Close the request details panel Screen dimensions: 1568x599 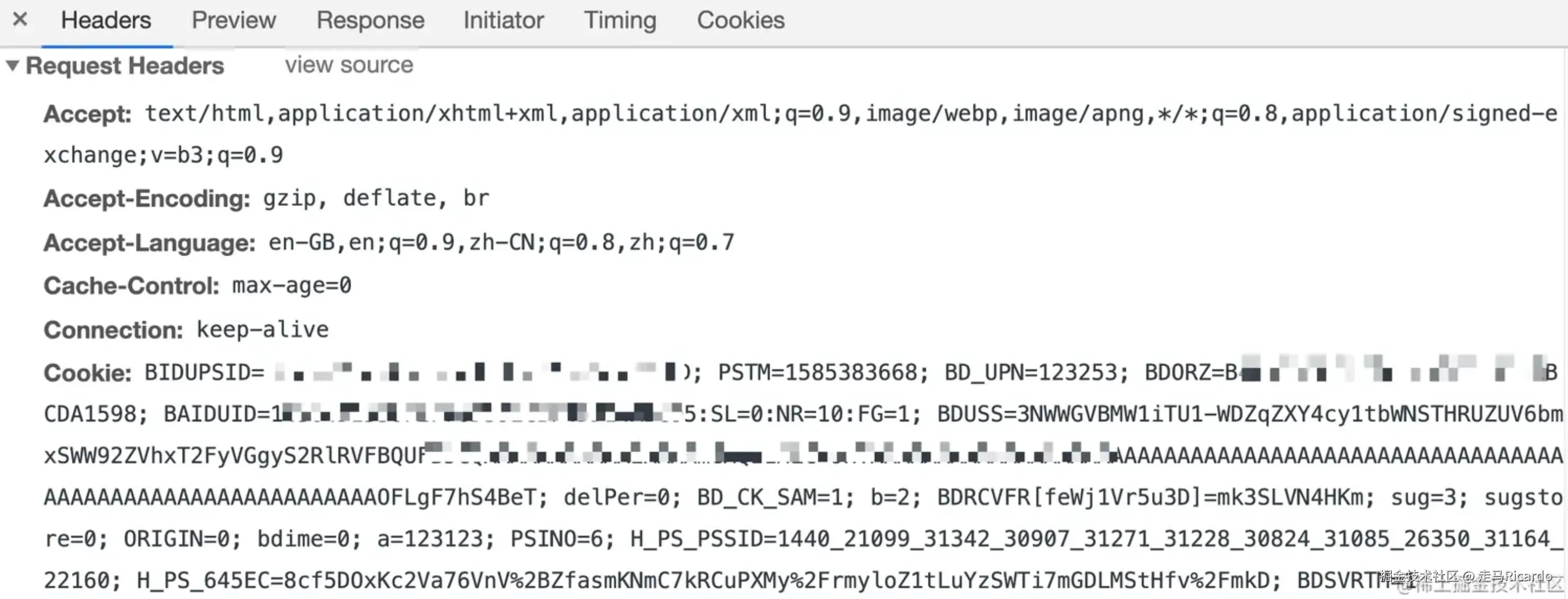click(20, 20)
